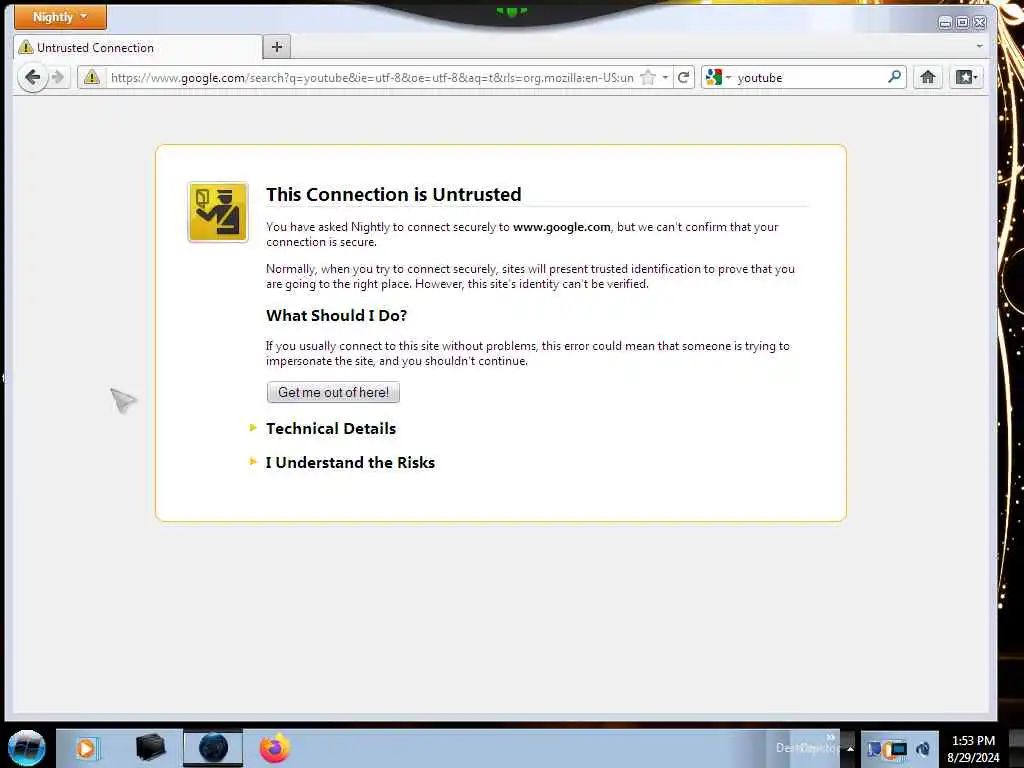Open the Nightly application menu

pyautogui.click(x=60, y=16)
